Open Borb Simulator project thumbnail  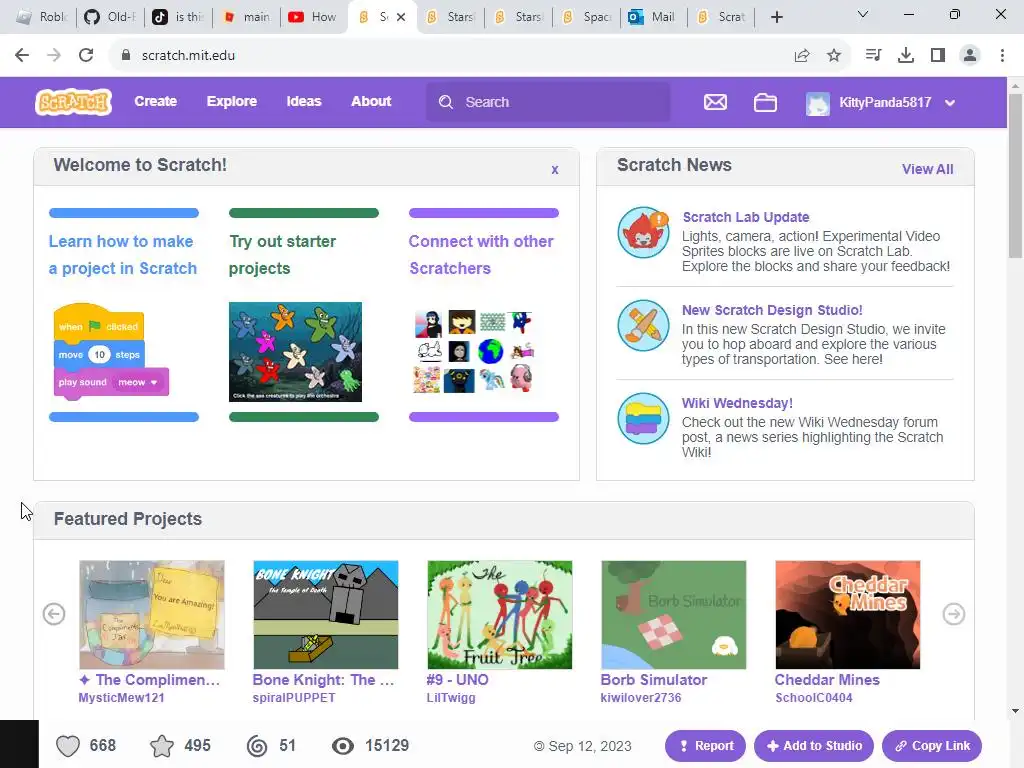click(673, 615)
